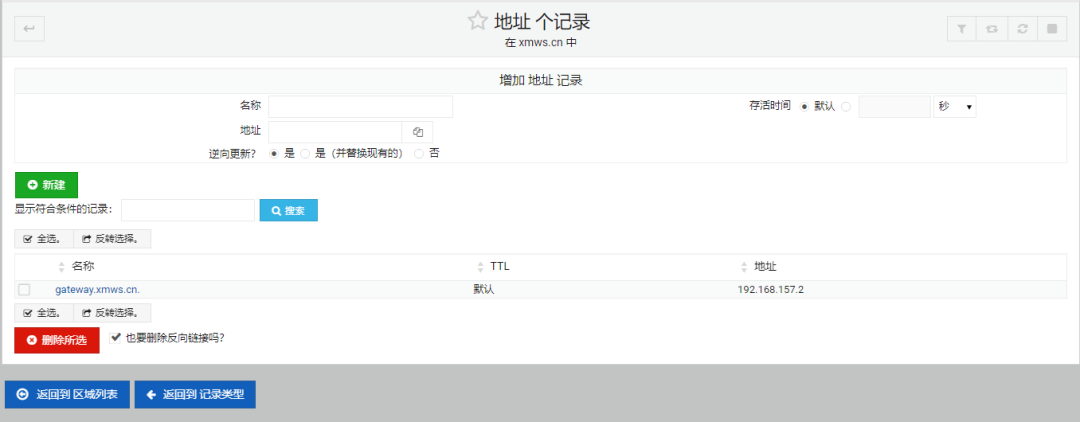Choose 否 for 逆向更新
1080x422 pixels.
[x=419, y=154]
